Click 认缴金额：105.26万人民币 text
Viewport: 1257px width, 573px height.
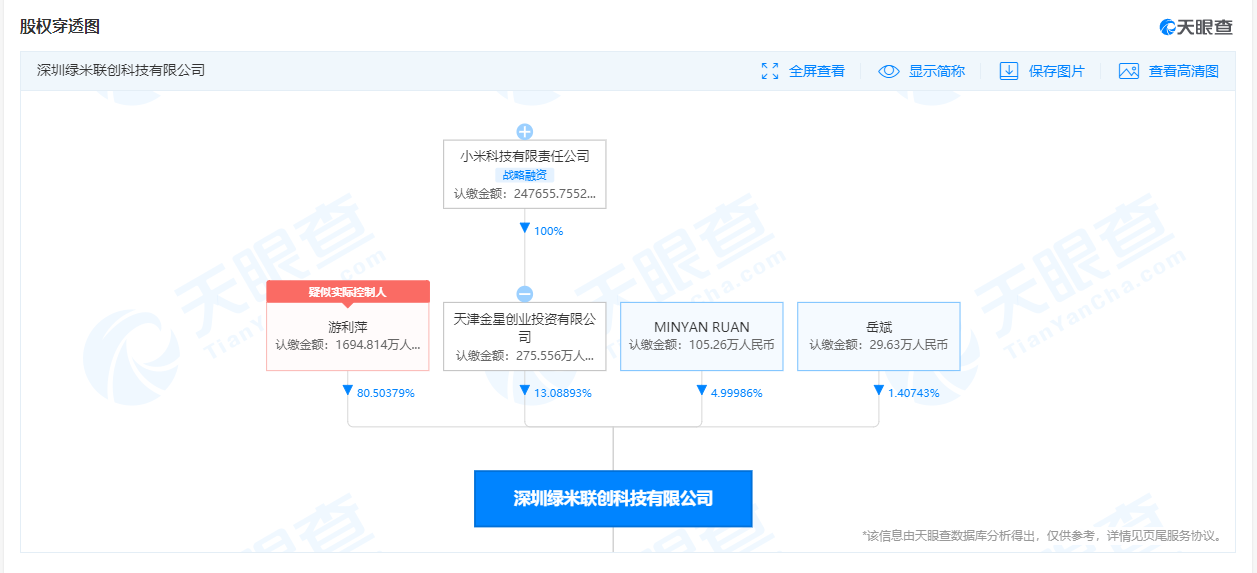(x=701, y=344)
